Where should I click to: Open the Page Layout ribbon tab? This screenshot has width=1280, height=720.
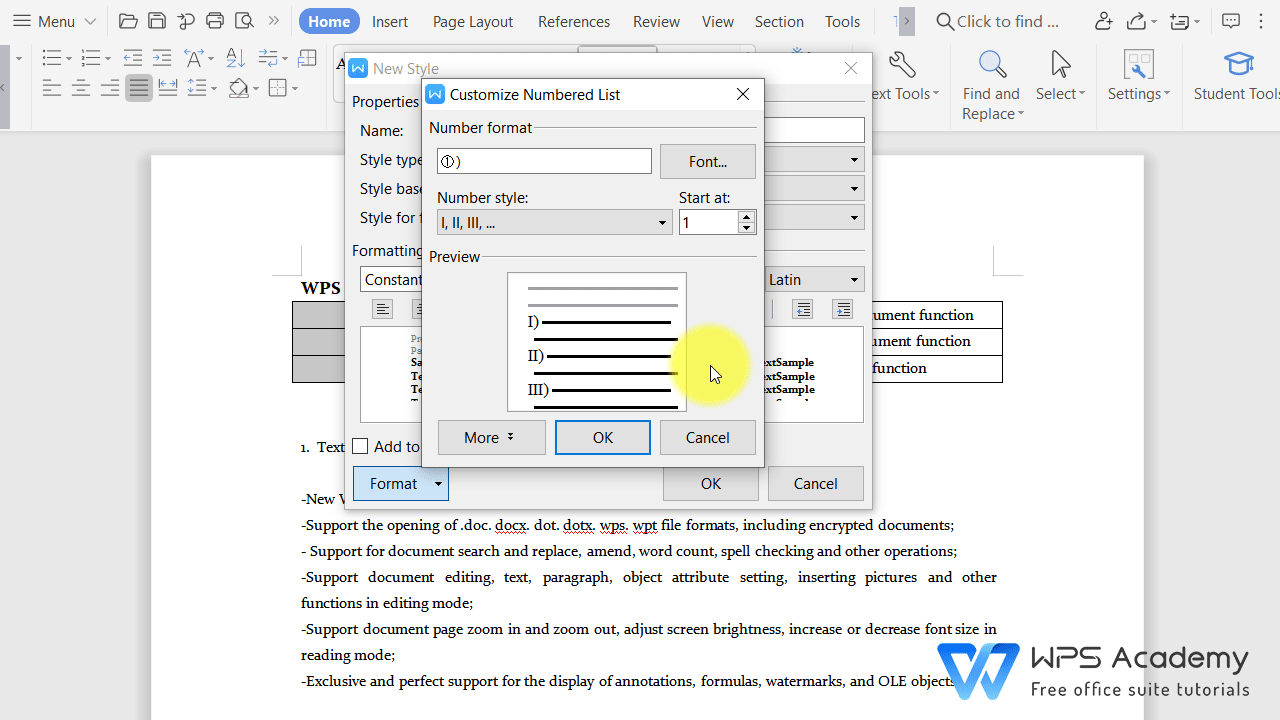click(473, 21)
